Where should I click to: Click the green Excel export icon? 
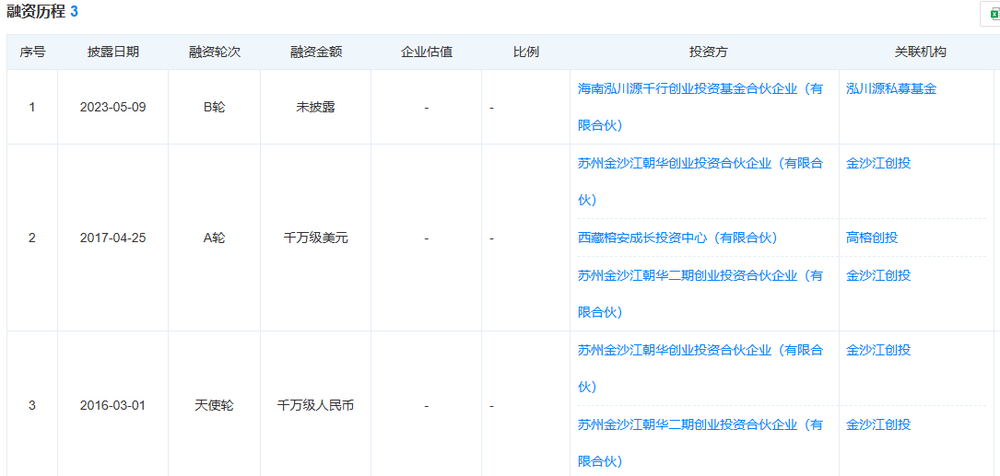pyautogui.click(x=994, y=14)
